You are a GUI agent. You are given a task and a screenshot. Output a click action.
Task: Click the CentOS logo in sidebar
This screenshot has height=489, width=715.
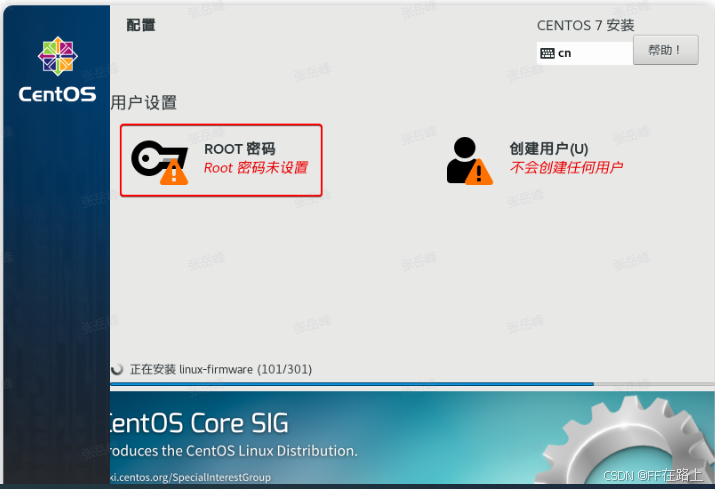(57, 69)
